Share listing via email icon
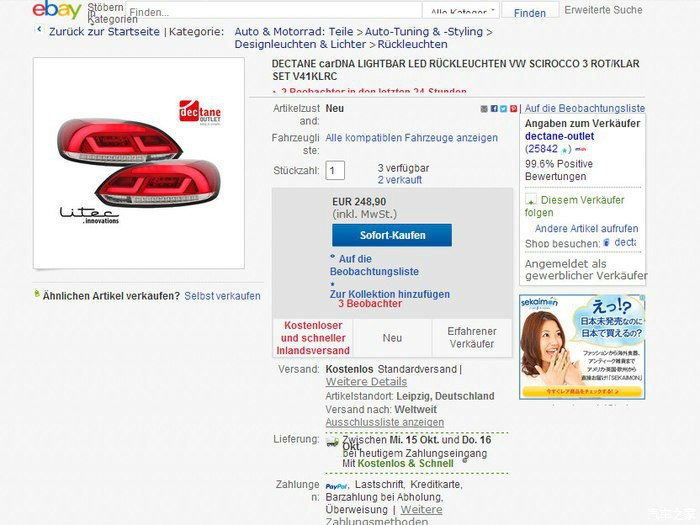 [484, 108]
